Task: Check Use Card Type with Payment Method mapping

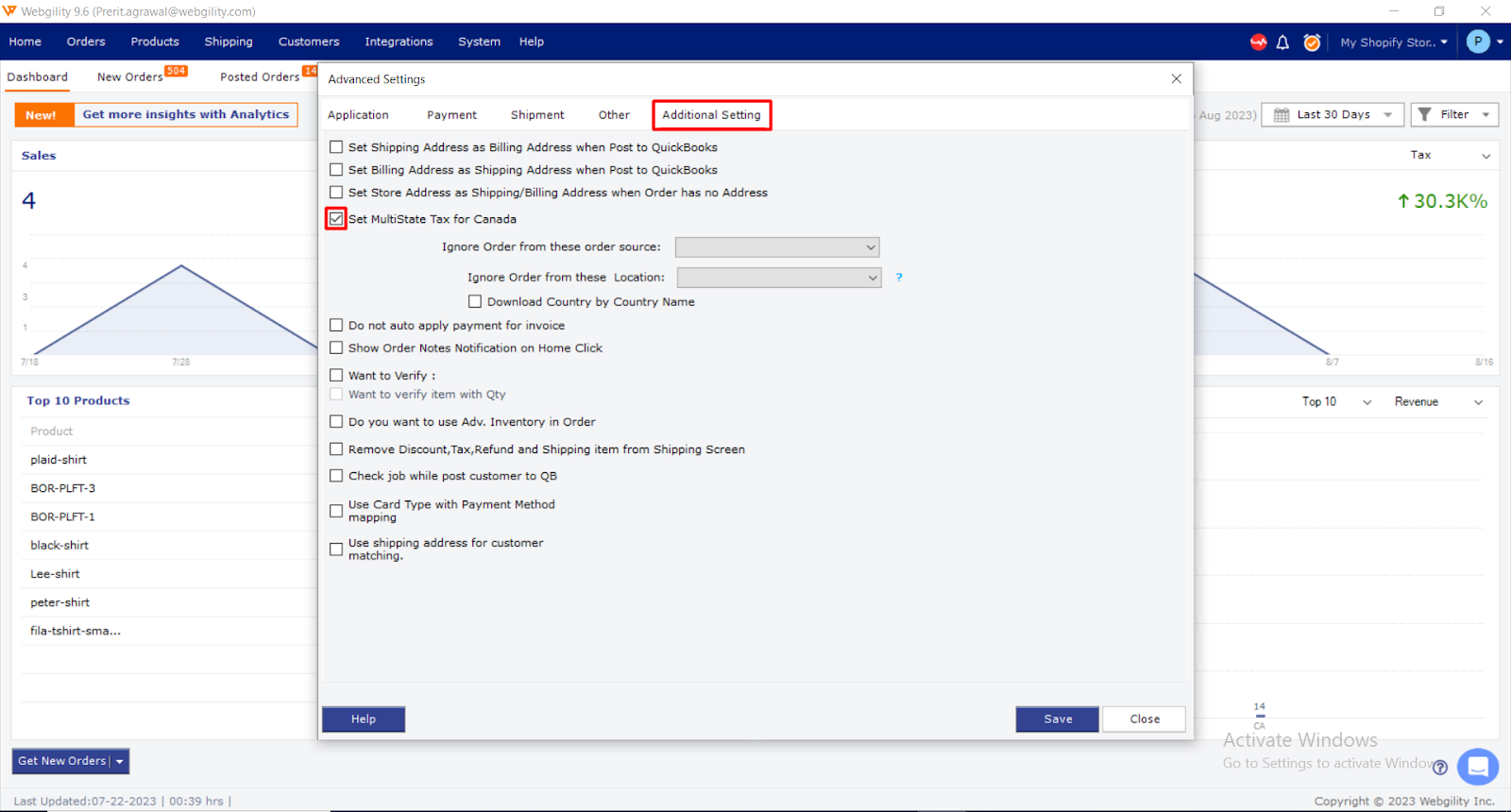Action: click(x=336, y=511)
